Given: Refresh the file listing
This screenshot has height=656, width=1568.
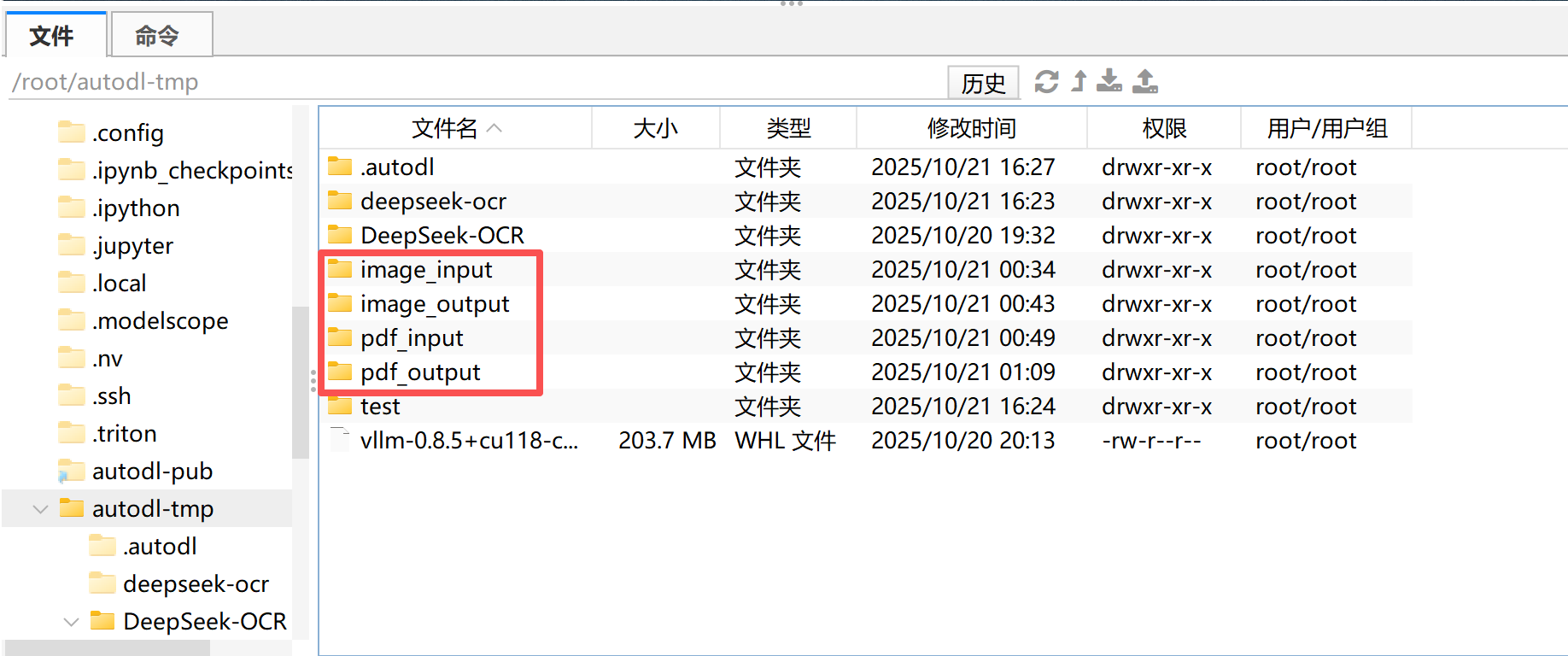Looking at the screenshot, I should [x=1045, y=81].
